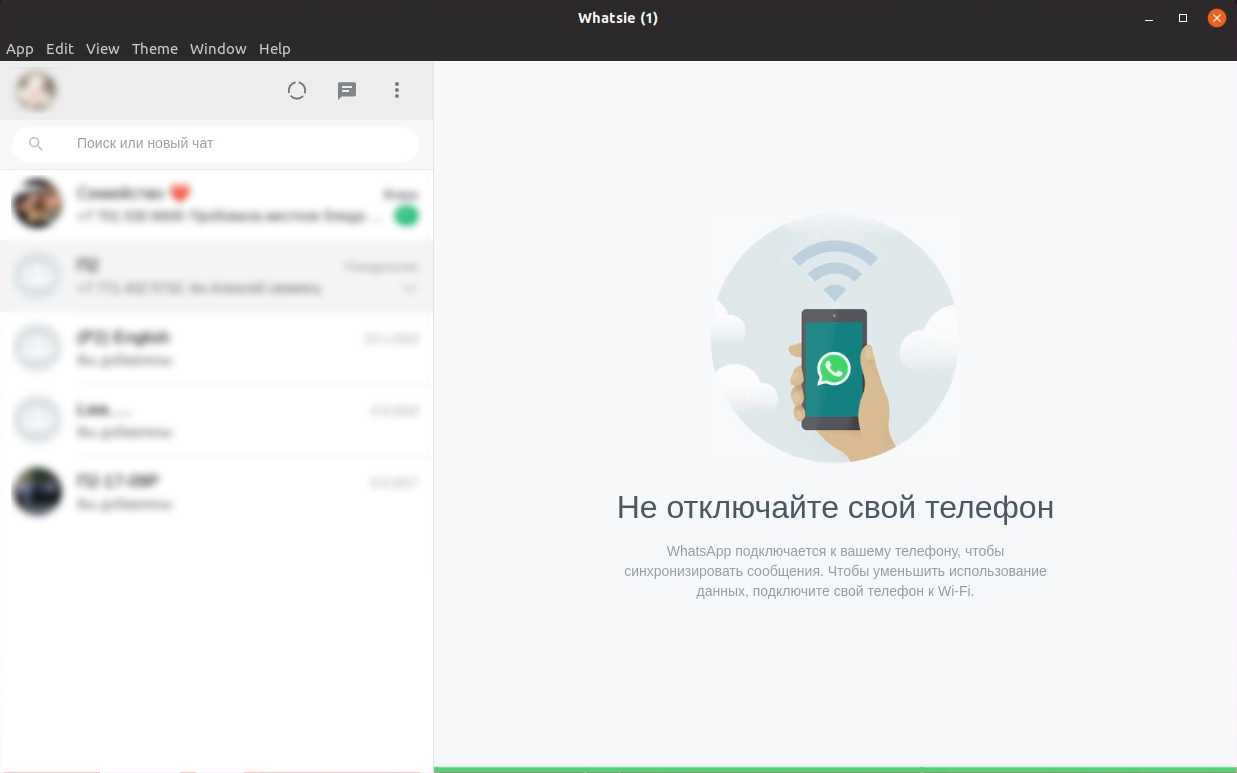1237x773 pixels.
Task: Open the chat with the red heart emoji
Action: (216, 205)
